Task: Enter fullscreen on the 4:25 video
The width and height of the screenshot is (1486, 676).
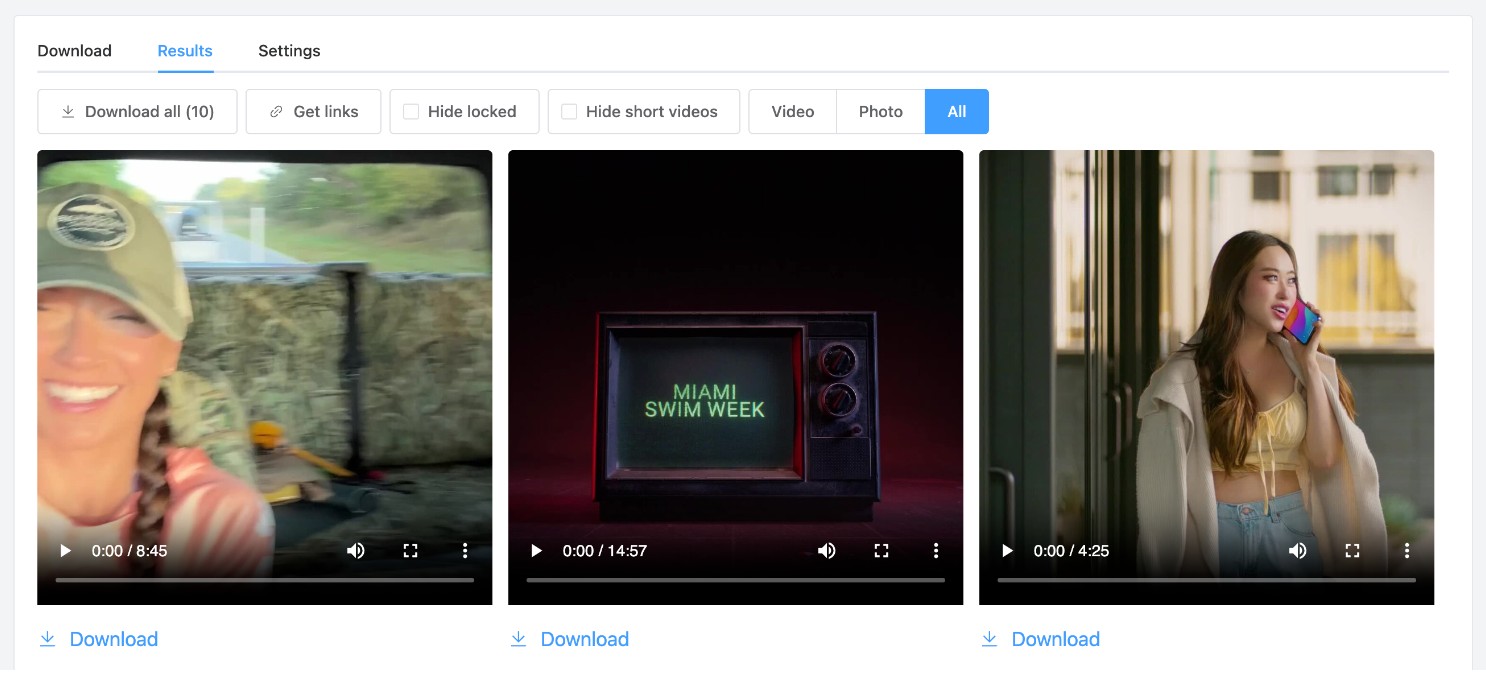Action: click(x=1352, y=550)
